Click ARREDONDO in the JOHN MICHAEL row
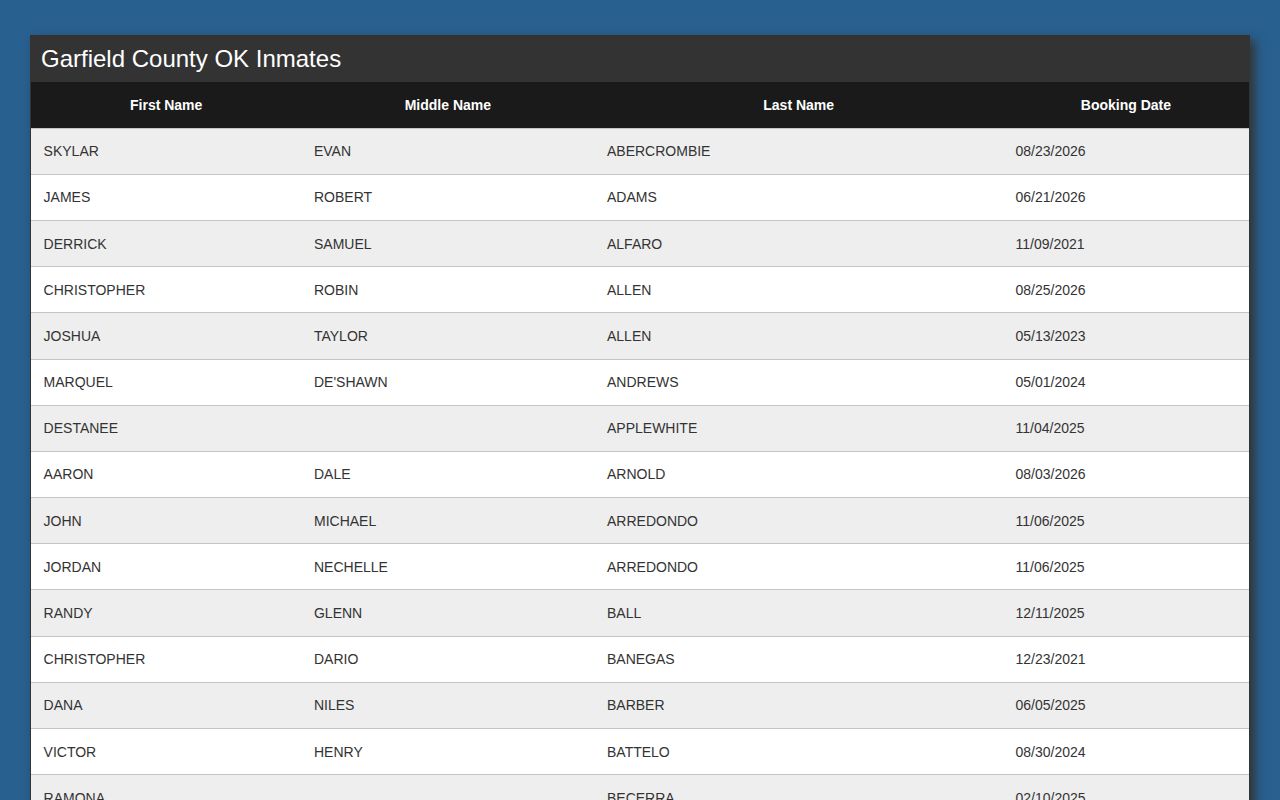 point(652,521)
